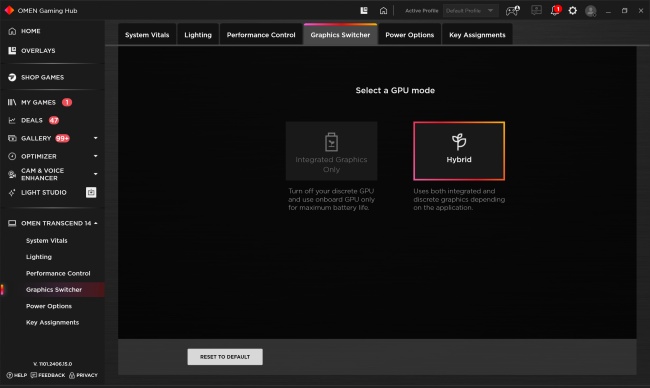Open Privacy lock icon link
The width and height of the screenshot is (650, 388).
[72, 375]
